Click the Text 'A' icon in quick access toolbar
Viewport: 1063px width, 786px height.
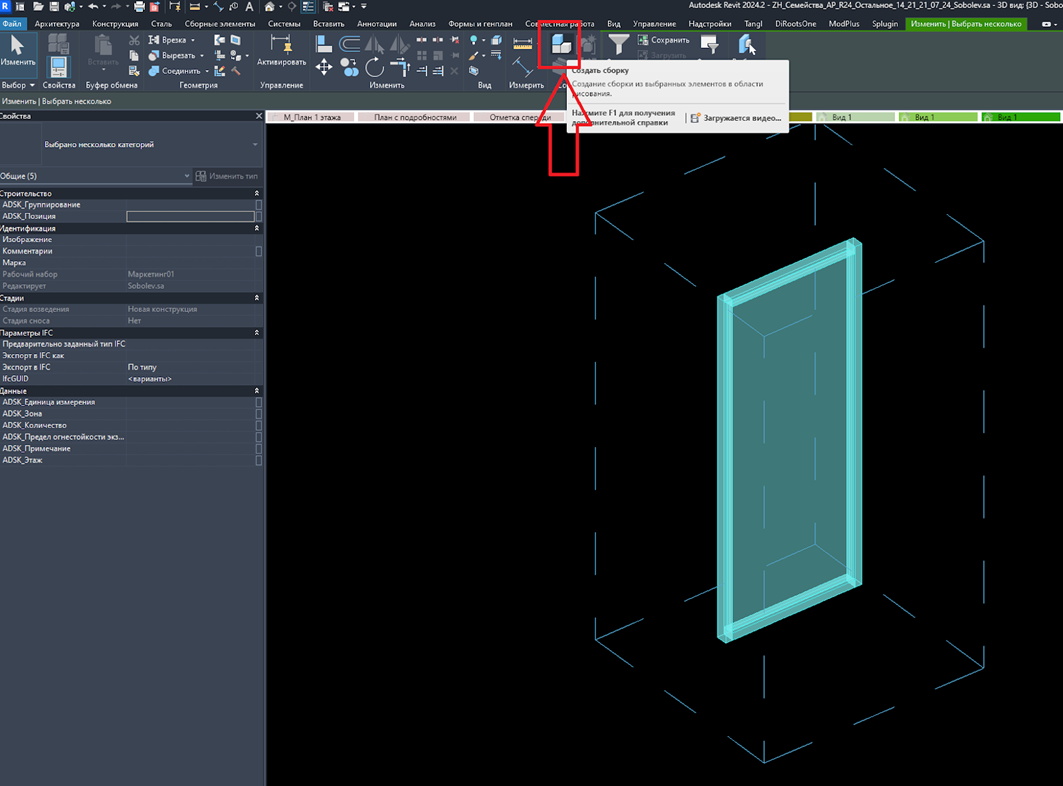tap(249, 6)
